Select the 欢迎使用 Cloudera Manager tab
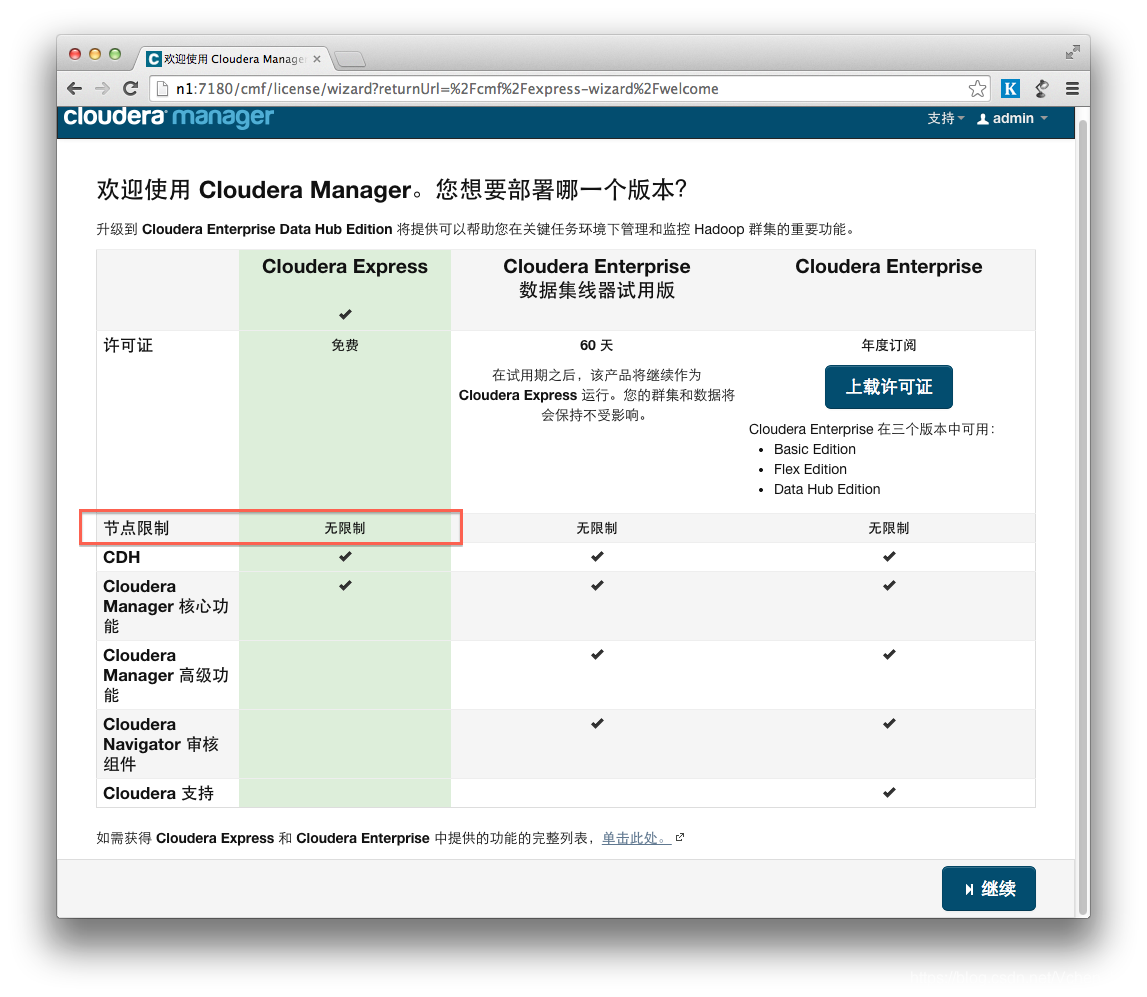Viewport: 1147px width, 997px height. (x=233, y=59)
